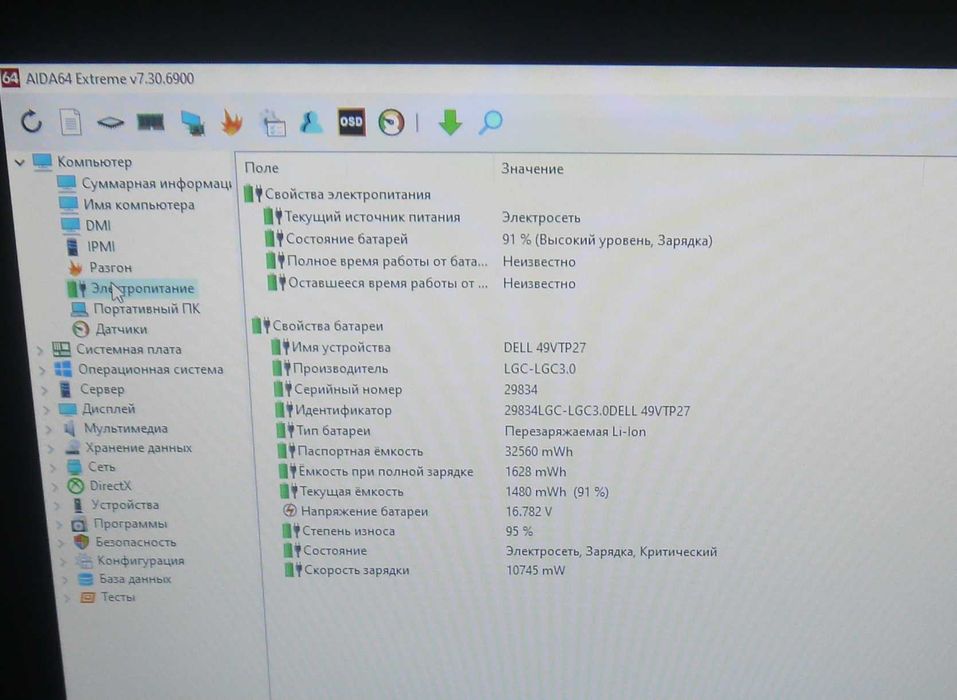The width and height of the screenshot is (957, 700).
Task: Expand the Сеть node arrow
Action: point(55,467)
